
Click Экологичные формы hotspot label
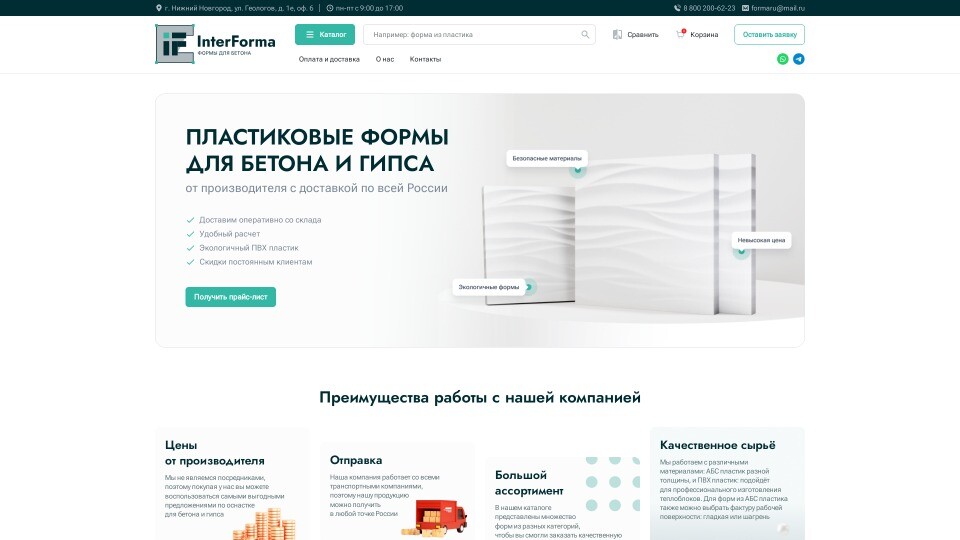pos(489,287)
